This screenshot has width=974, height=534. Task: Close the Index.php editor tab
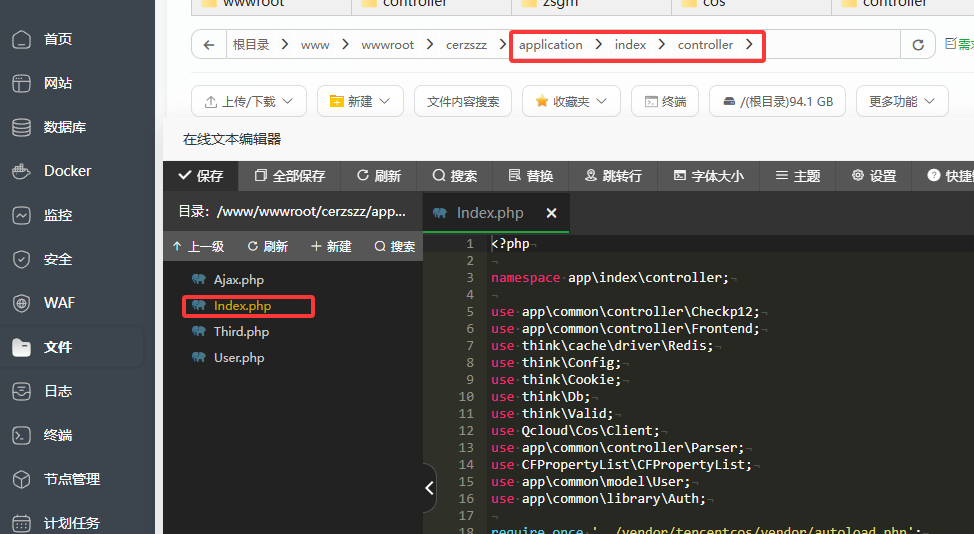(551, 213)
